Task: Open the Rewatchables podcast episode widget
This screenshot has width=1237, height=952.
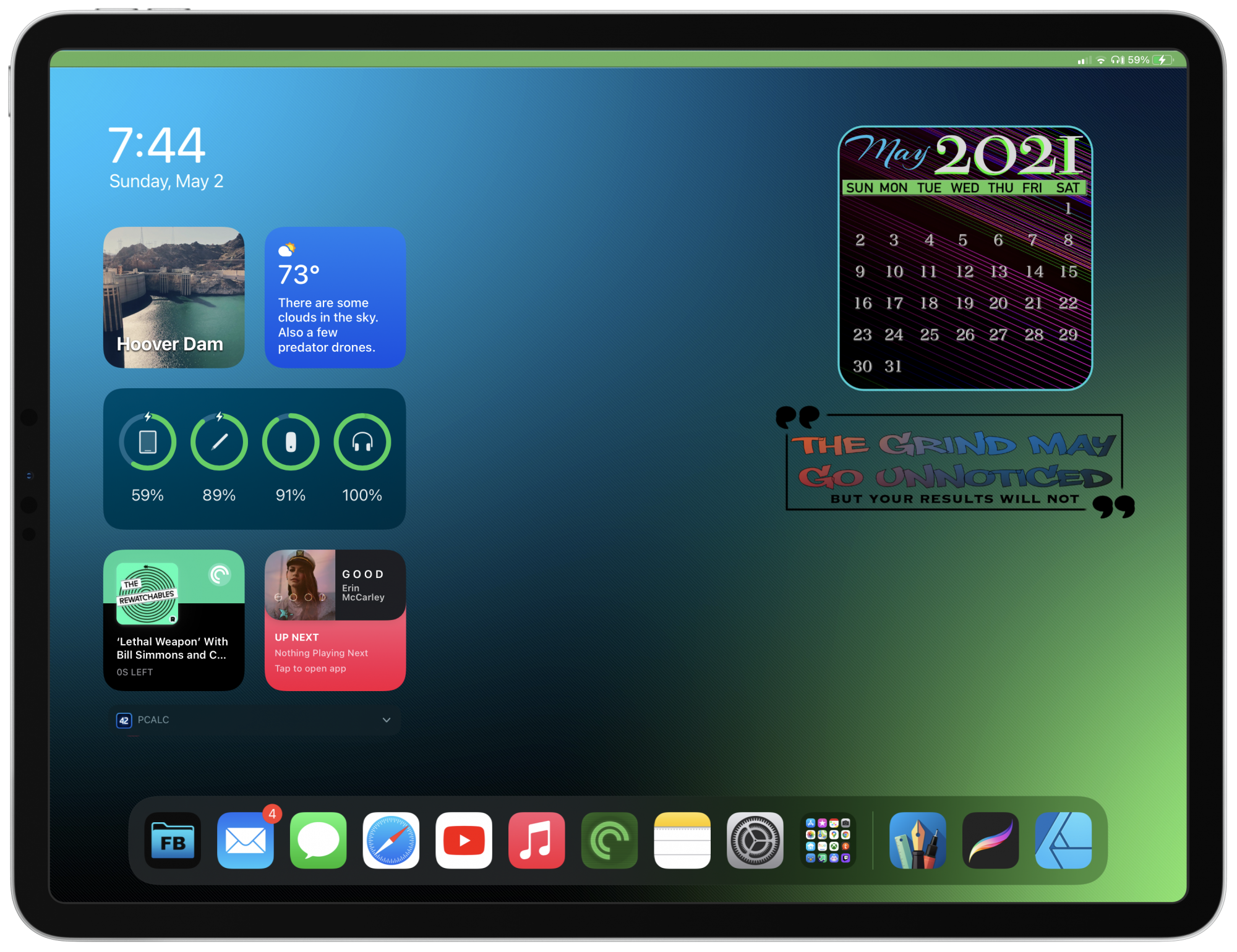Action: (174, 620)
